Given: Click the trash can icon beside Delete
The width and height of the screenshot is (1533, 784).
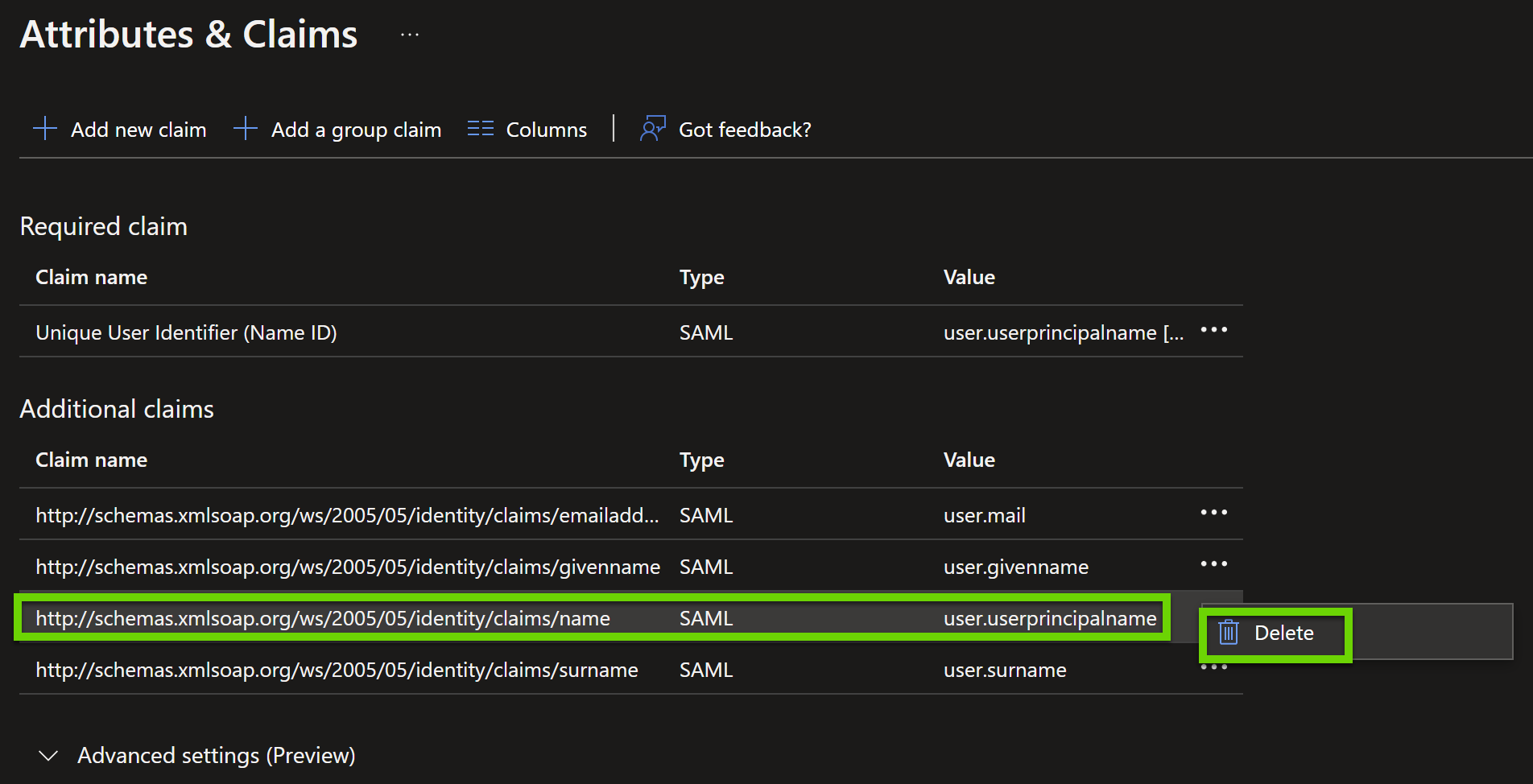Looking at the screenshot, I should pos(1229,633).
